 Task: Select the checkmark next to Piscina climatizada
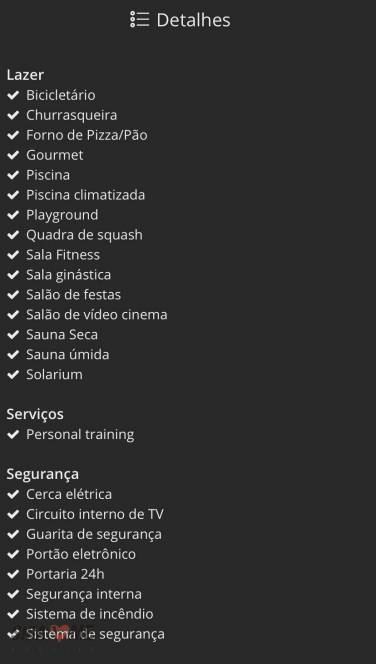click(13, 195)
